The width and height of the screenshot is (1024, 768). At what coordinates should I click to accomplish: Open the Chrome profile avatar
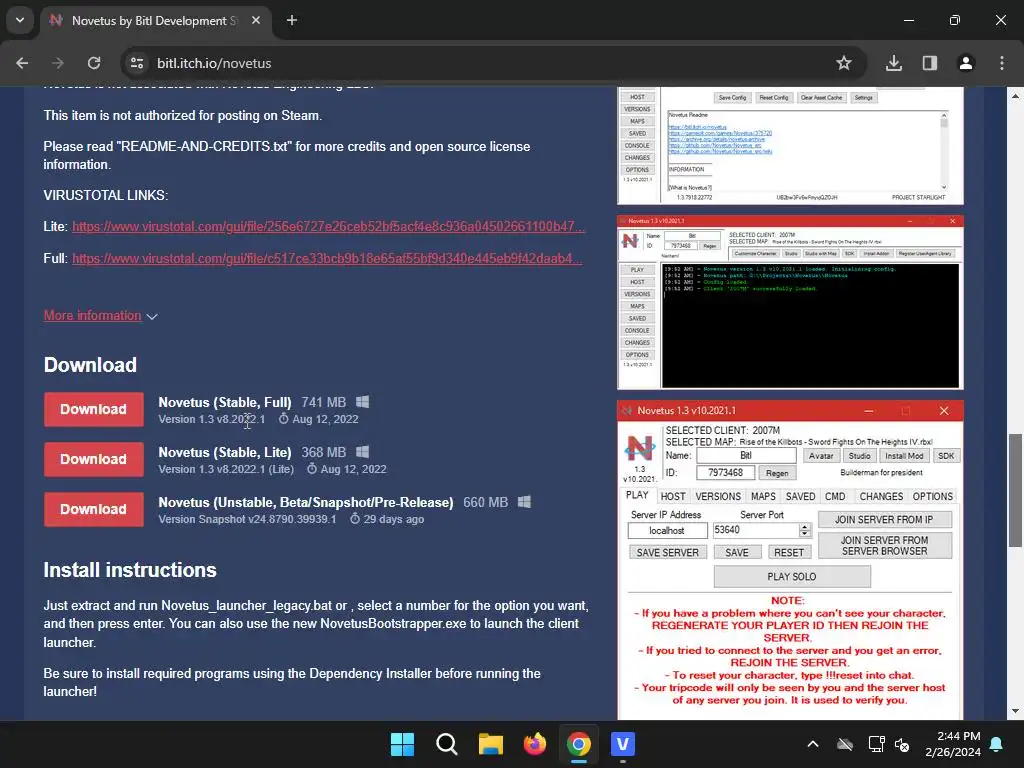pos(966,63)
